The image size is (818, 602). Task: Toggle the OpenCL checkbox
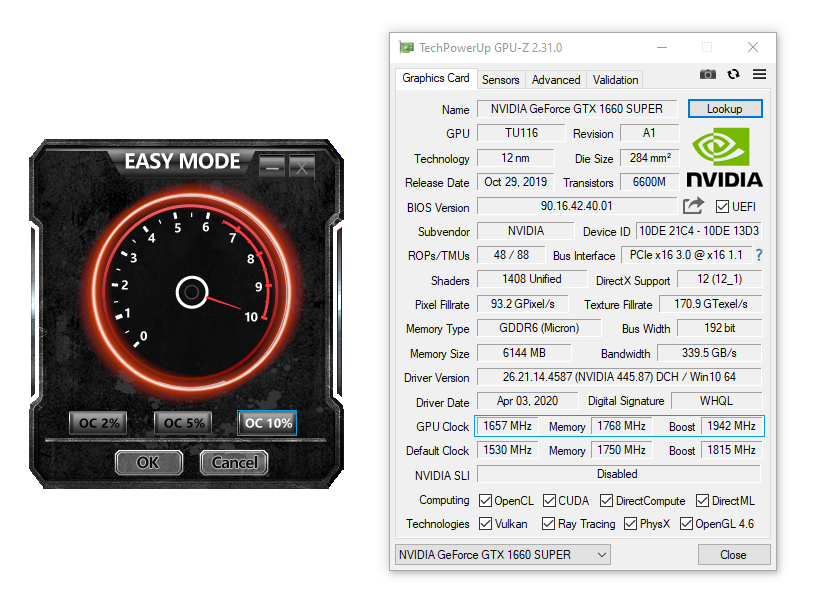click(485, 501)
